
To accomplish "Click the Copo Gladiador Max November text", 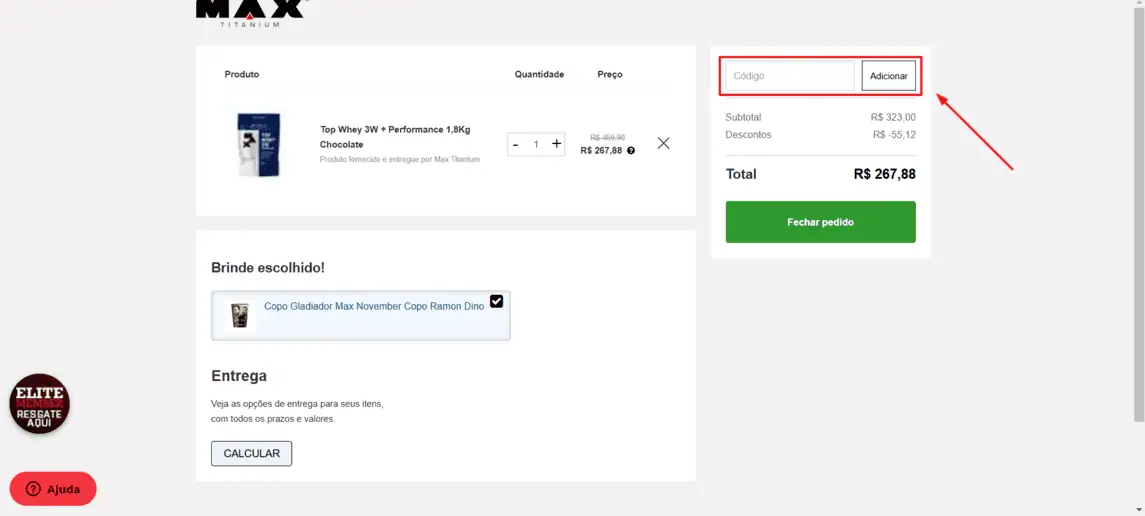I will (x=374, y=307).
